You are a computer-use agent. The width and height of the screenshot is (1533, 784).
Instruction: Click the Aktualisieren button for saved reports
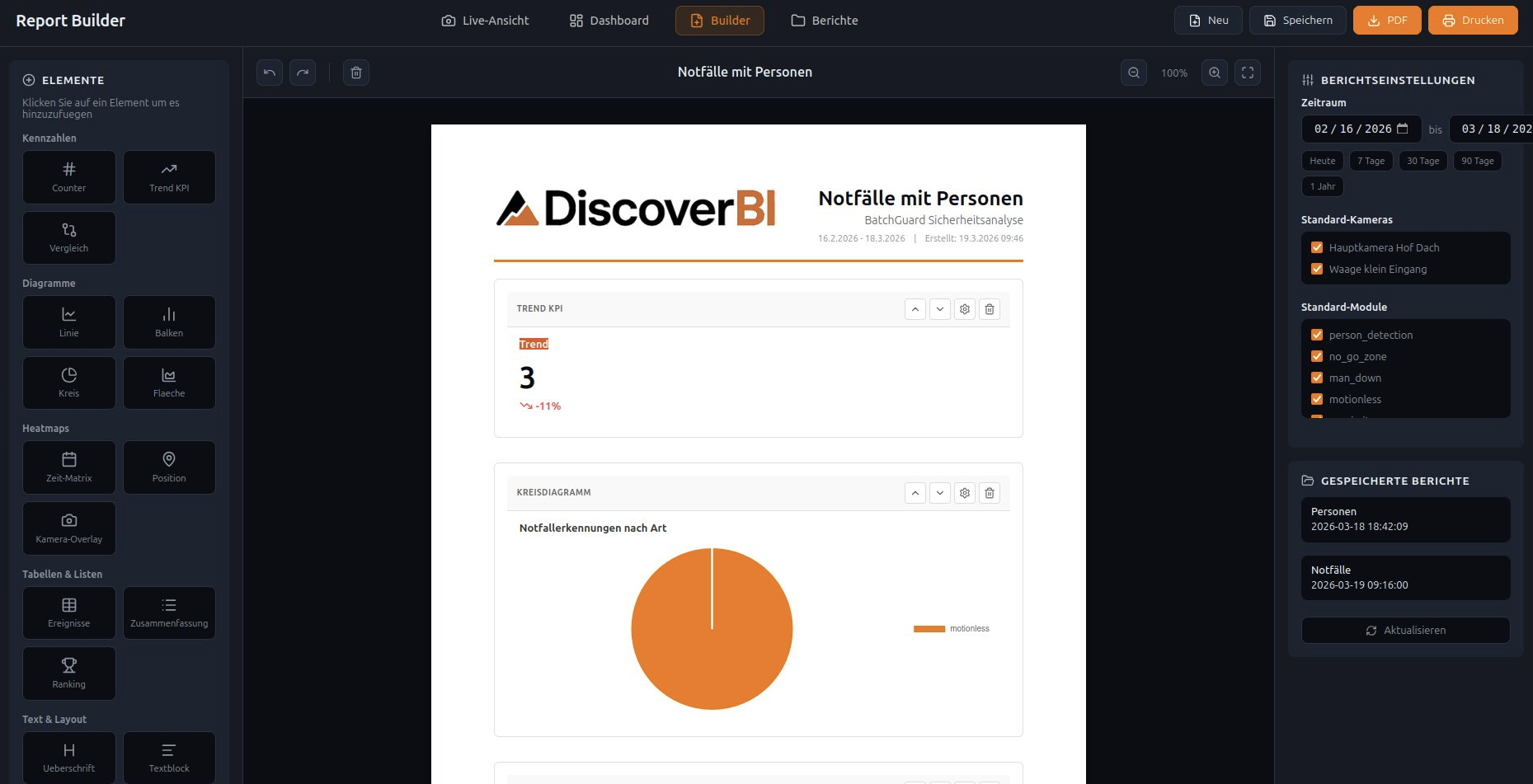point(1405,630)
